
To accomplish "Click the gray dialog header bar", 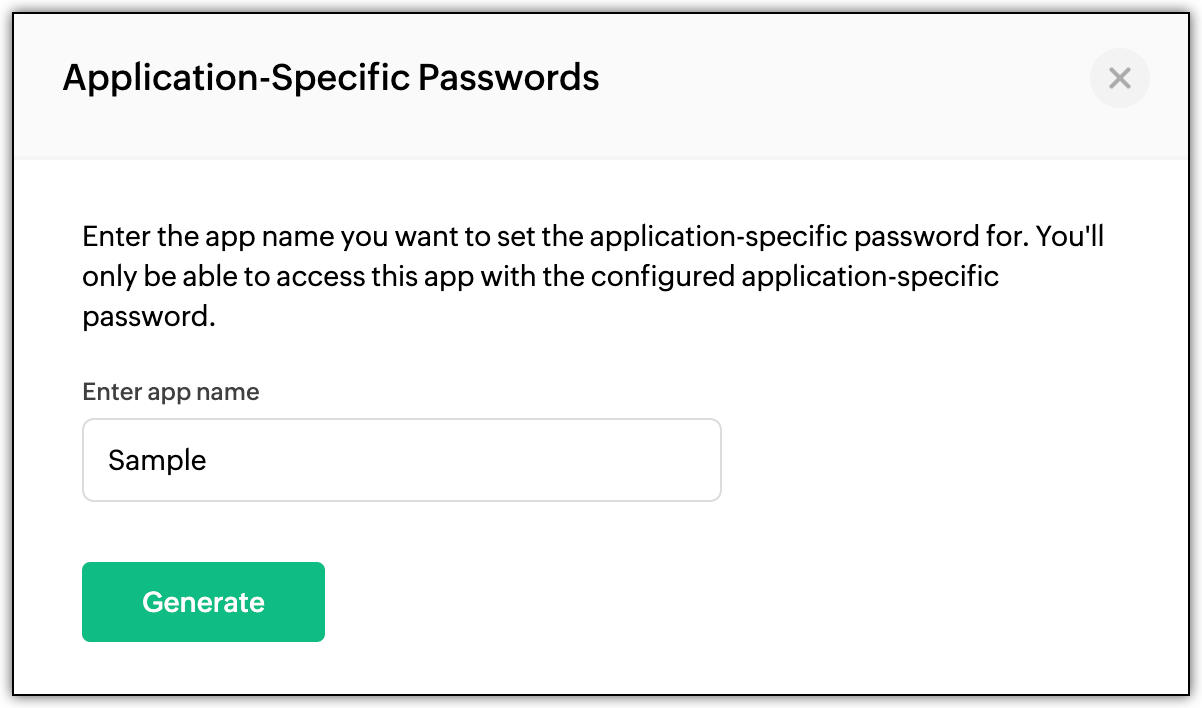I will (x=601, y=86).
